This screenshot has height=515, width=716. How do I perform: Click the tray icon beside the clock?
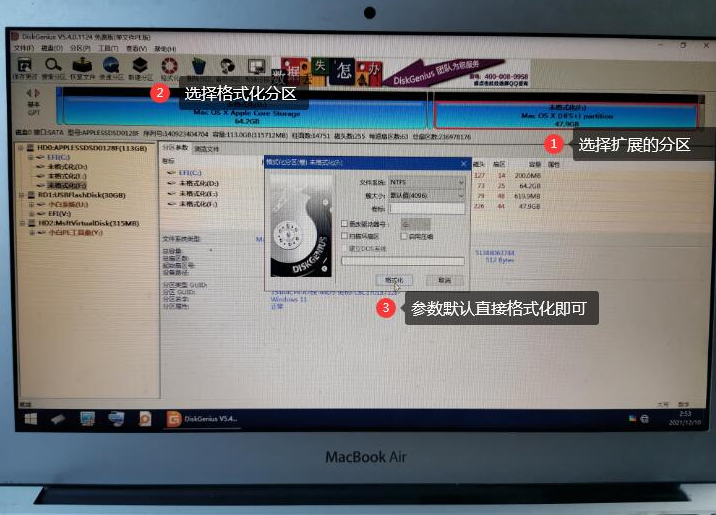(645, 418)
